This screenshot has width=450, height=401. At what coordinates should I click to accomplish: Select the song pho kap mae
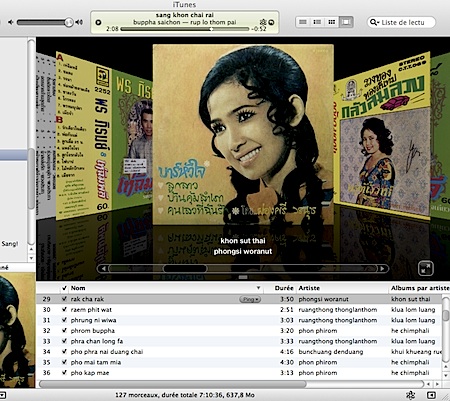click(90, 373)
